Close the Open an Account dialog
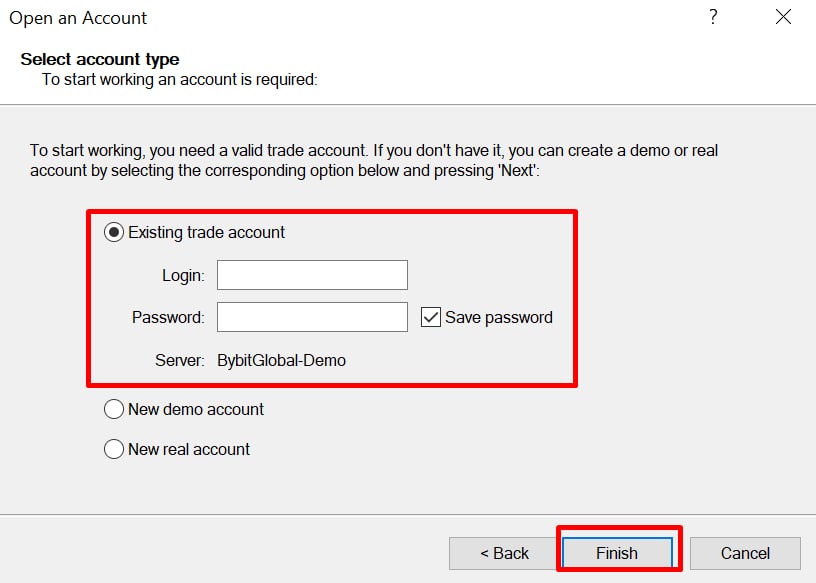Viewport: 816px width, 583px height. (x=783, y=17)
